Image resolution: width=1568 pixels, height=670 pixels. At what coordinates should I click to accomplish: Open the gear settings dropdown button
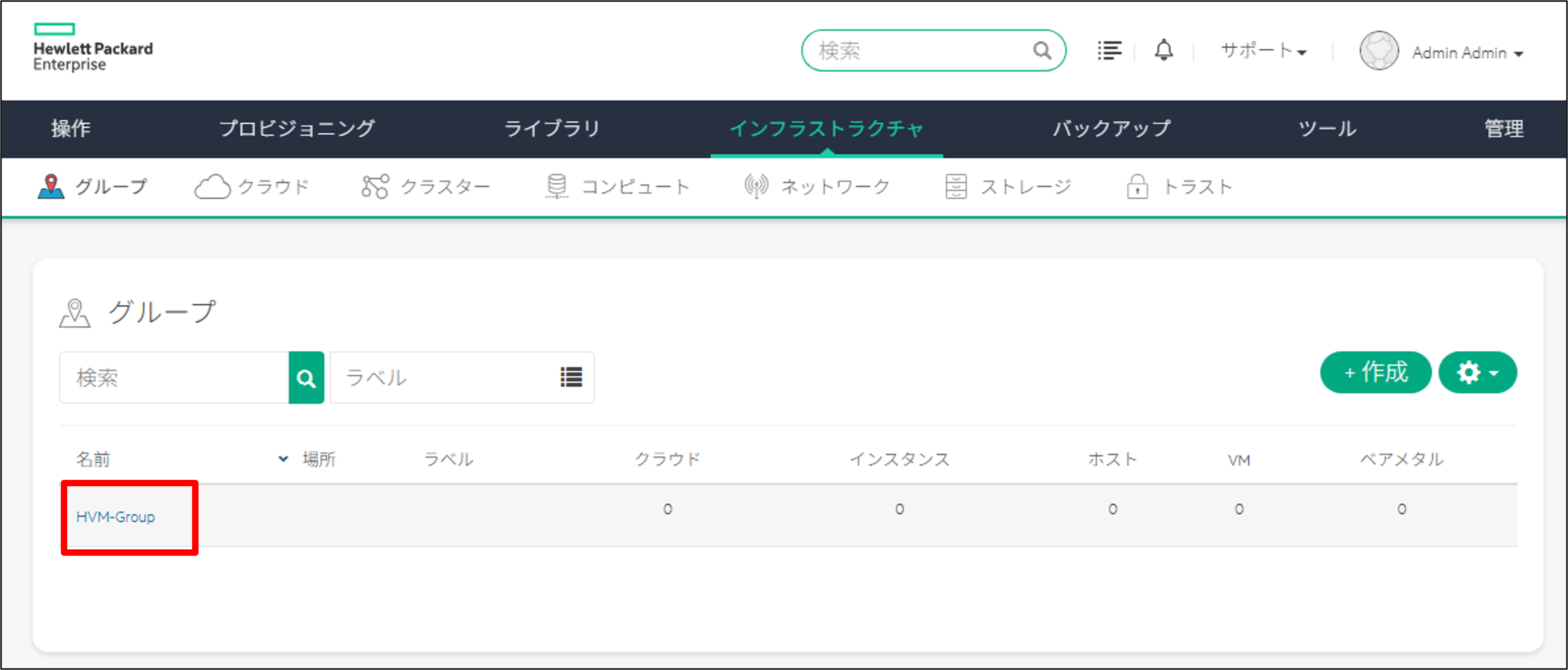click(x=1477, y=373)
